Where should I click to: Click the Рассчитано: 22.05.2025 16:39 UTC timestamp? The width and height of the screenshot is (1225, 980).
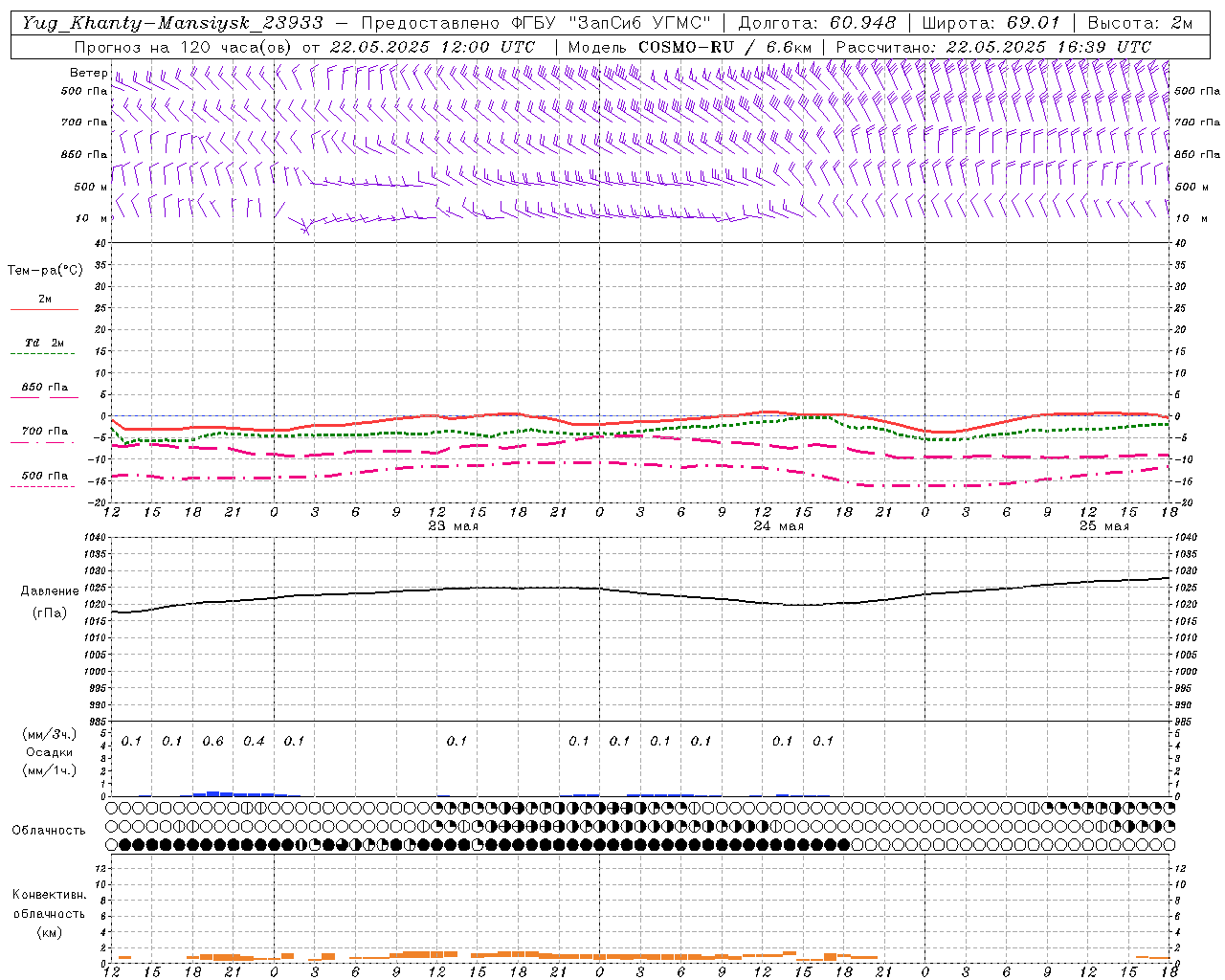point(993,46)
